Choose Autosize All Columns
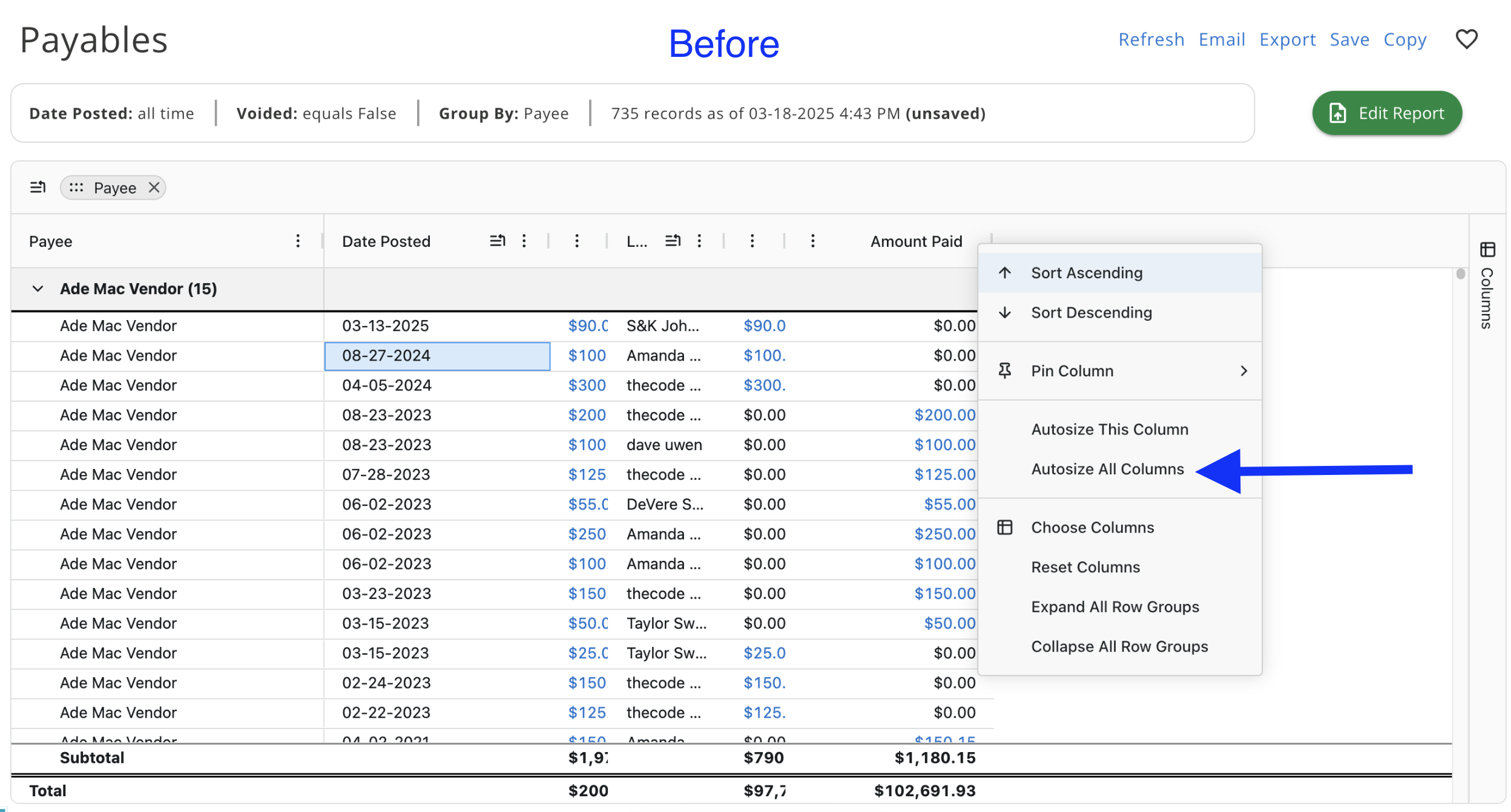1511x812 pixels. pyautogui.click(x=1107, y=470)
